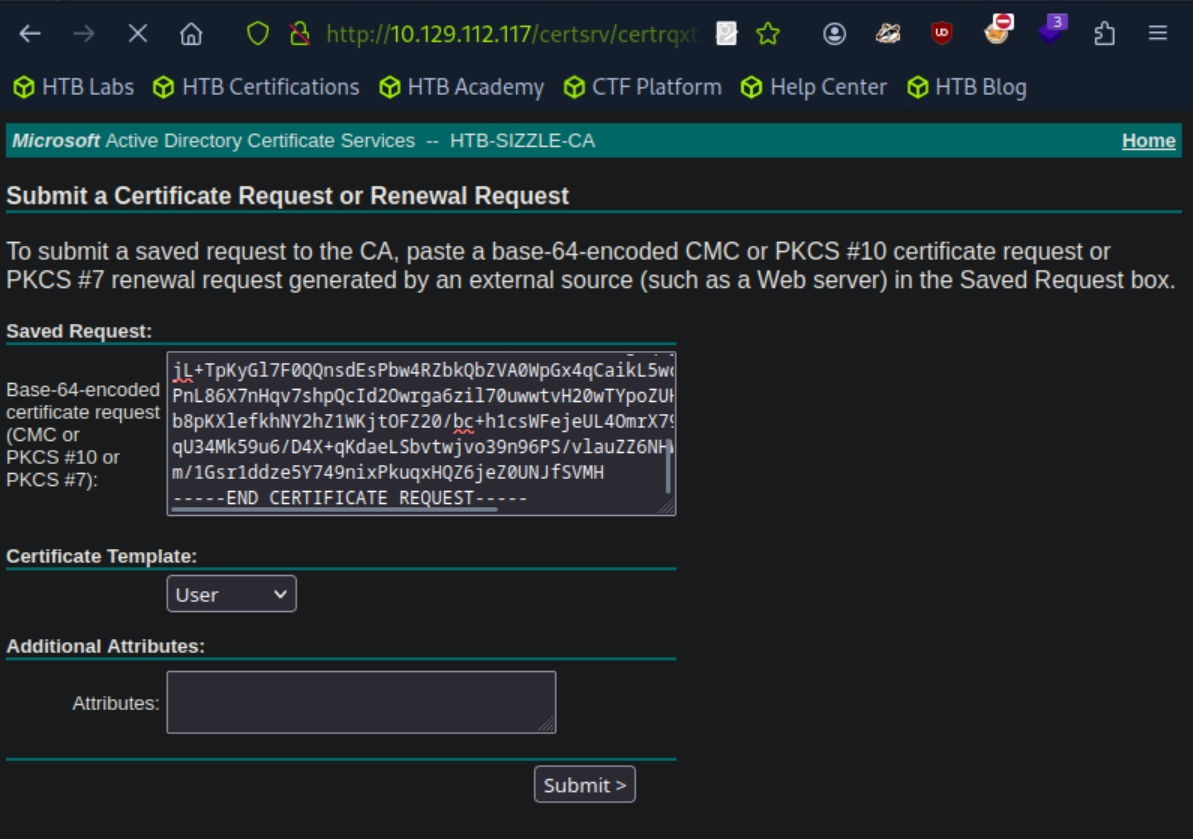Bookmark this page with the star
This screenshot has height=839, width=1193.
coord(768,33)
